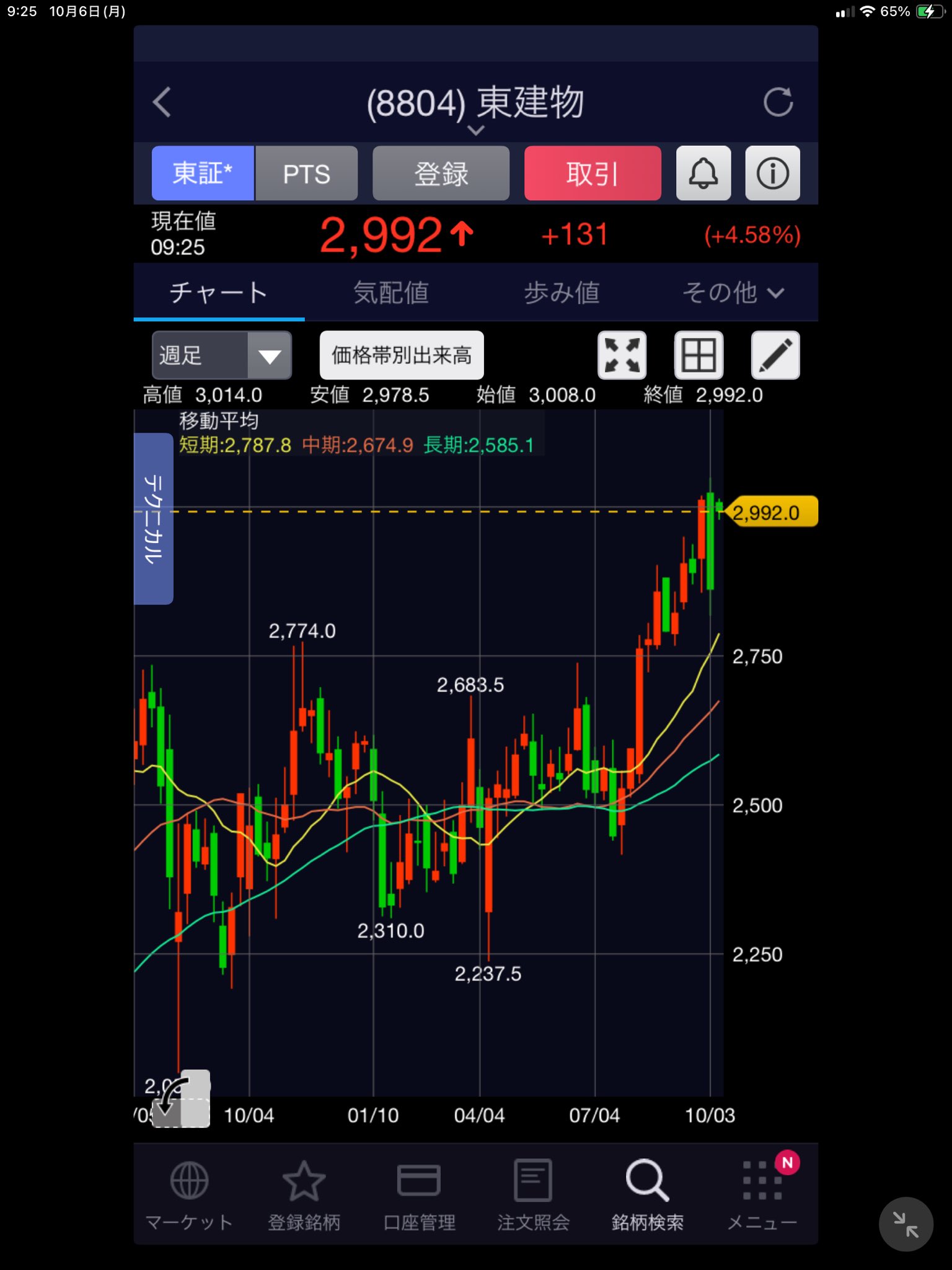Open the 取引 trade button
This screenshot has height=1270, width=952.
593,173
